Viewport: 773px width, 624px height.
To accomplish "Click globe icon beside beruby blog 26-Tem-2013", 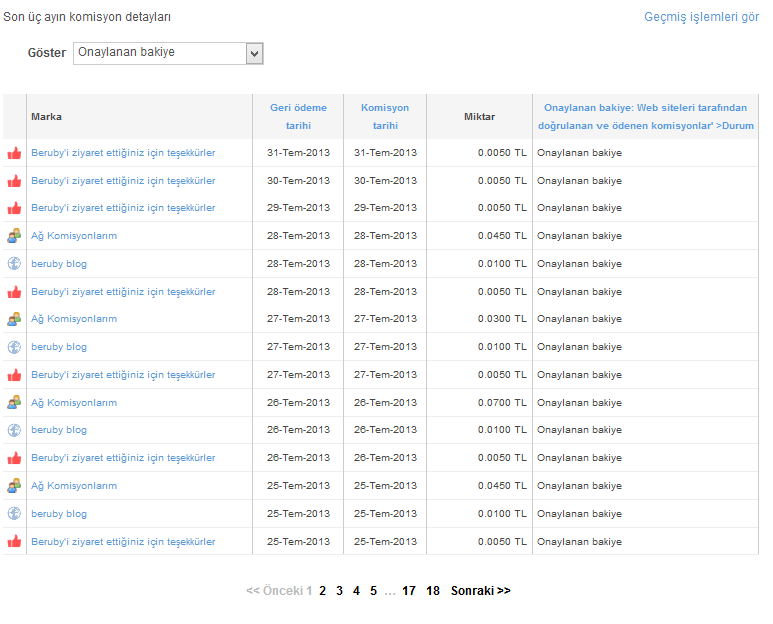I will [x=14, y=430].
